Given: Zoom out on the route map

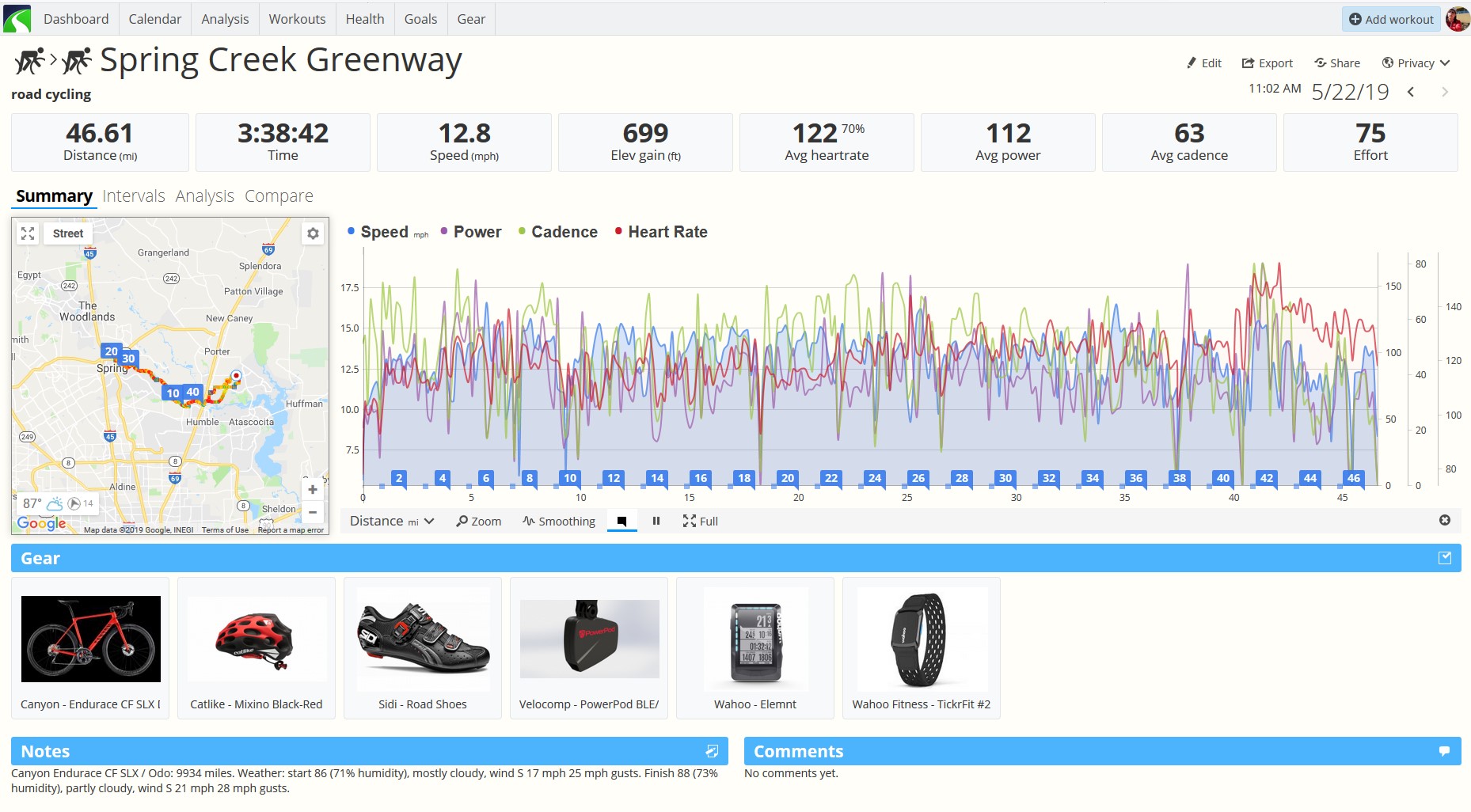Looking at the screenshot, I should point(313,512).
